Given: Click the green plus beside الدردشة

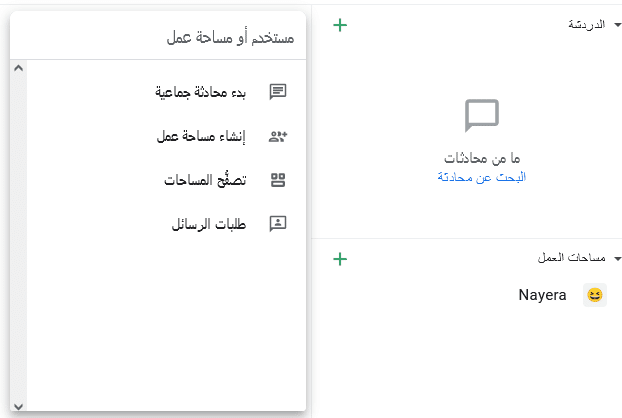Looking at the screenshot, I should (x=340, y=25).
